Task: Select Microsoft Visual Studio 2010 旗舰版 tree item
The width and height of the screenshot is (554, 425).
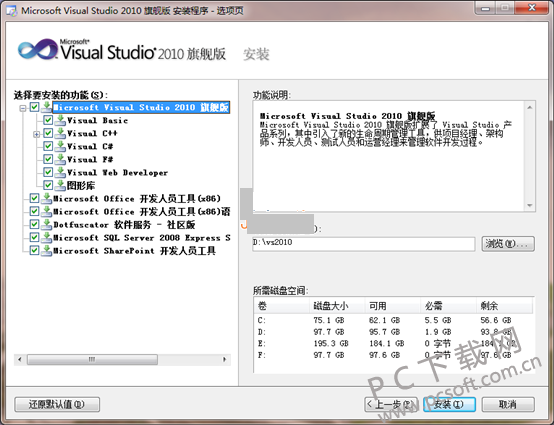Action: coord(141,107)
